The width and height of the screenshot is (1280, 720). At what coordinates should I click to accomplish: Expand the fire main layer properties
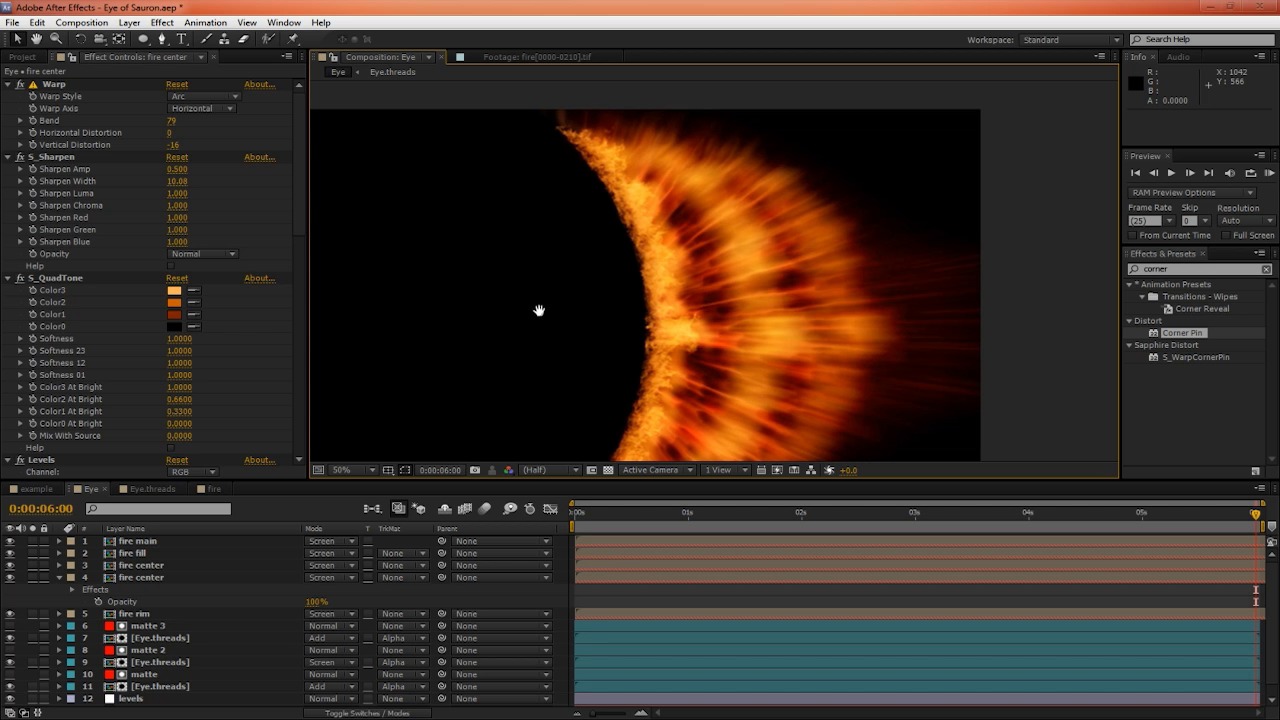coord(59,541)
